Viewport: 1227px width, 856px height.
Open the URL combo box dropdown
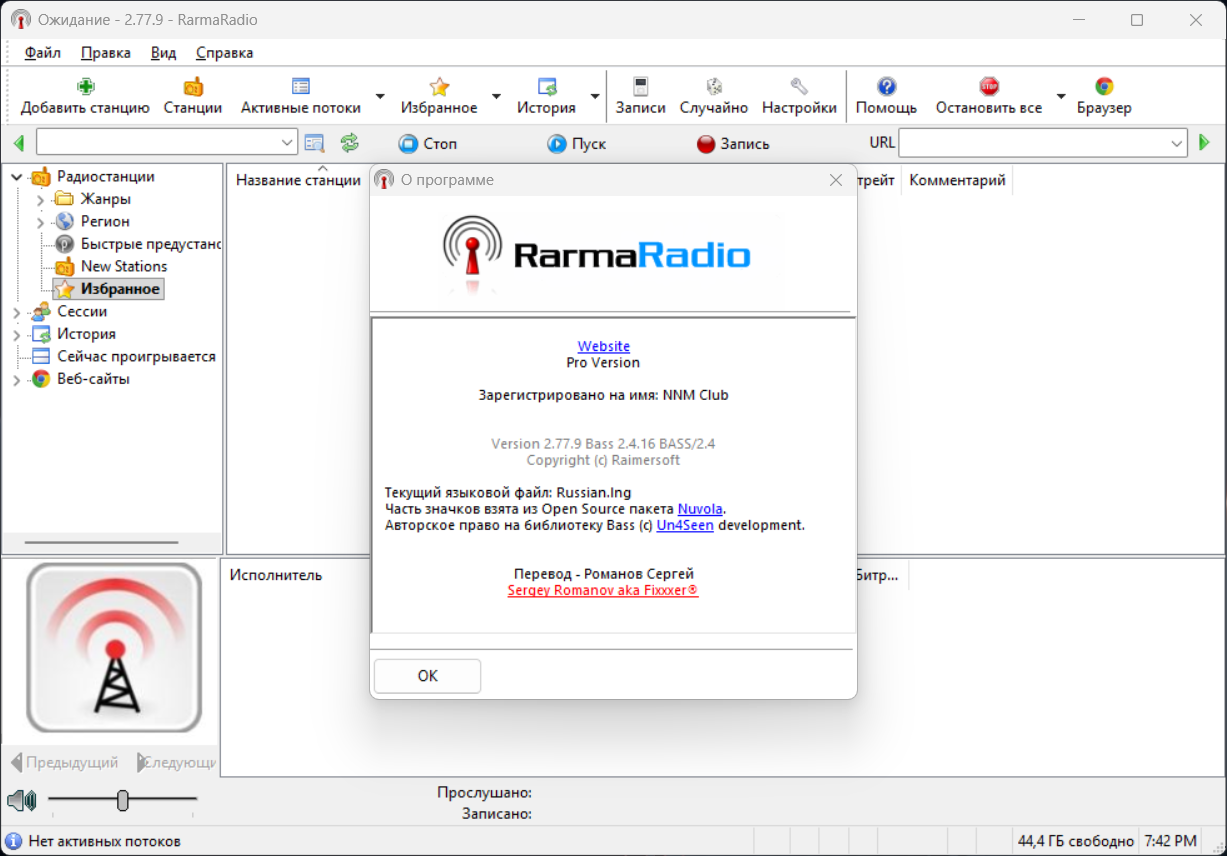(1176, 143)
